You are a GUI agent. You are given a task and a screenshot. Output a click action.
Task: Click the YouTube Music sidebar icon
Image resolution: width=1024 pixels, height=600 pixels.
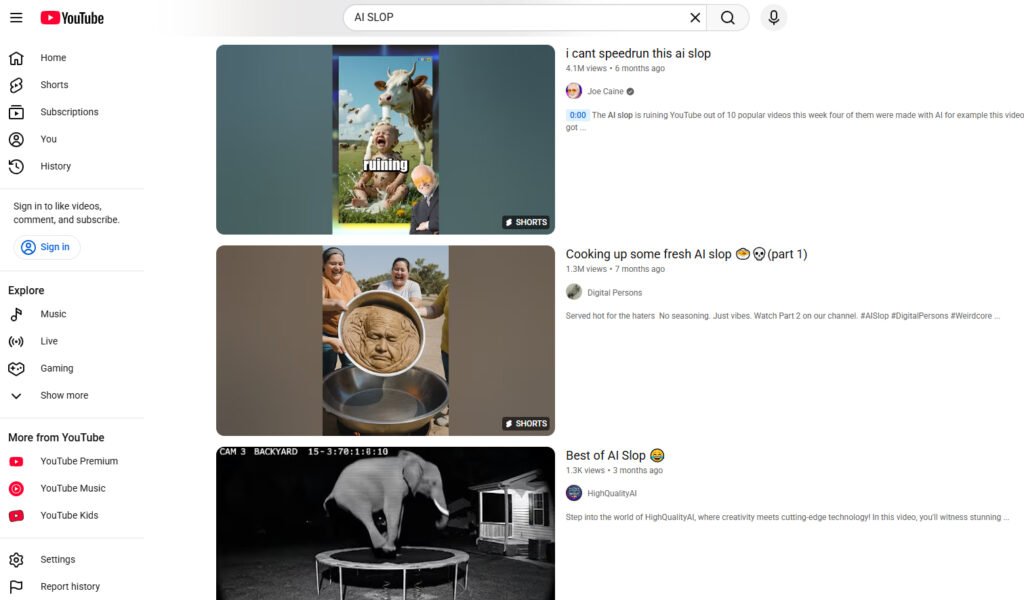[18, 488]
